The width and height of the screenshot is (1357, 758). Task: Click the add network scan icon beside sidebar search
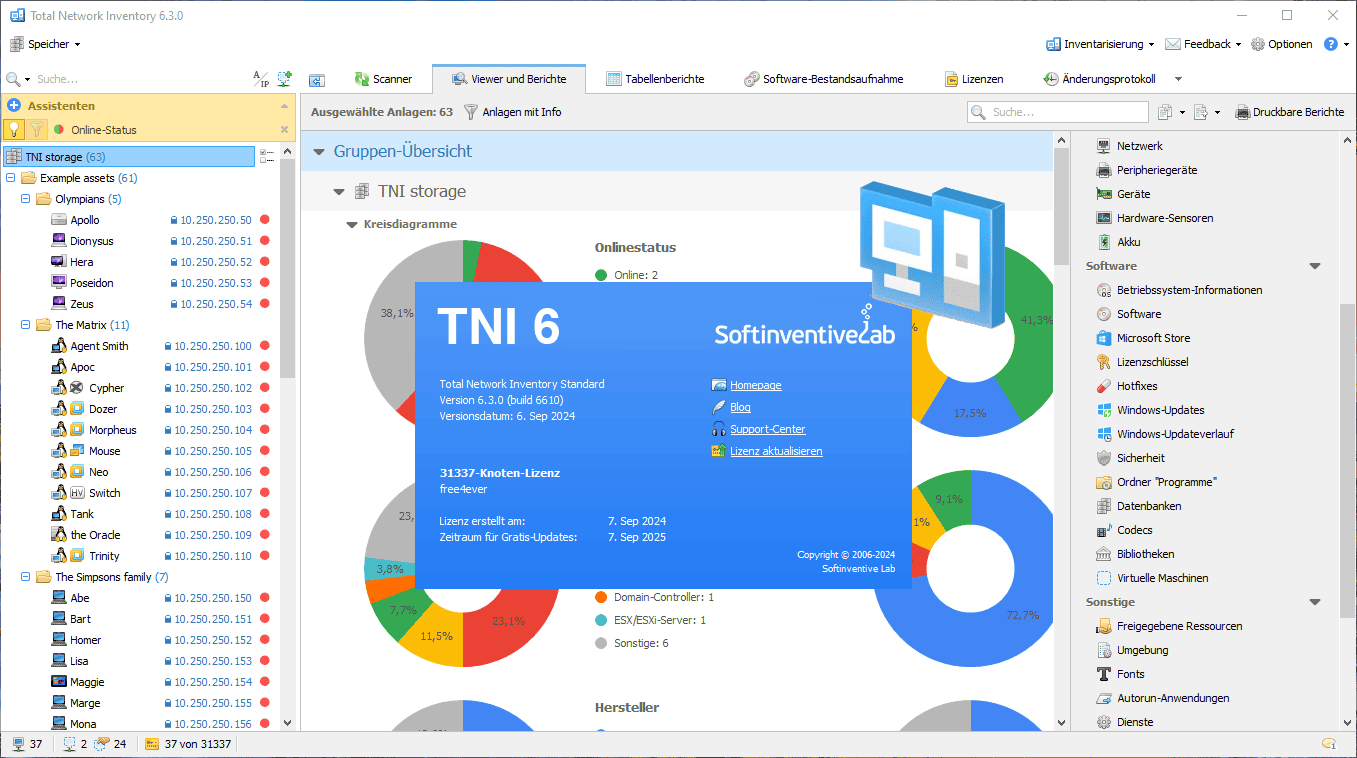(285, 78)
